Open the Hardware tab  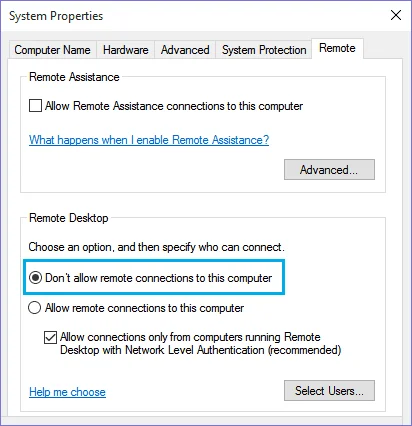pyautogui.click(x=125, y=50)
